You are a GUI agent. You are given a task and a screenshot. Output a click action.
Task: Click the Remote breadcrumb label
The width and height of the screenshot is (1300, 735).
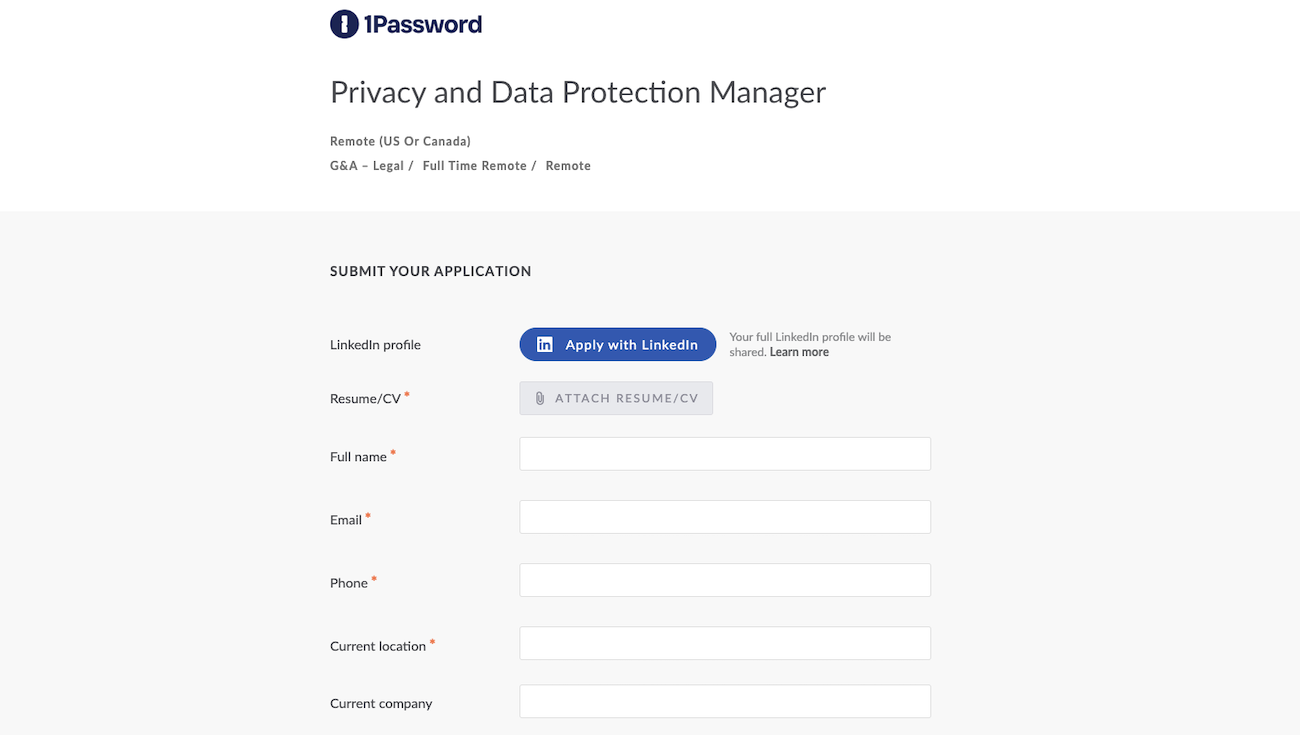click(567, 165)
